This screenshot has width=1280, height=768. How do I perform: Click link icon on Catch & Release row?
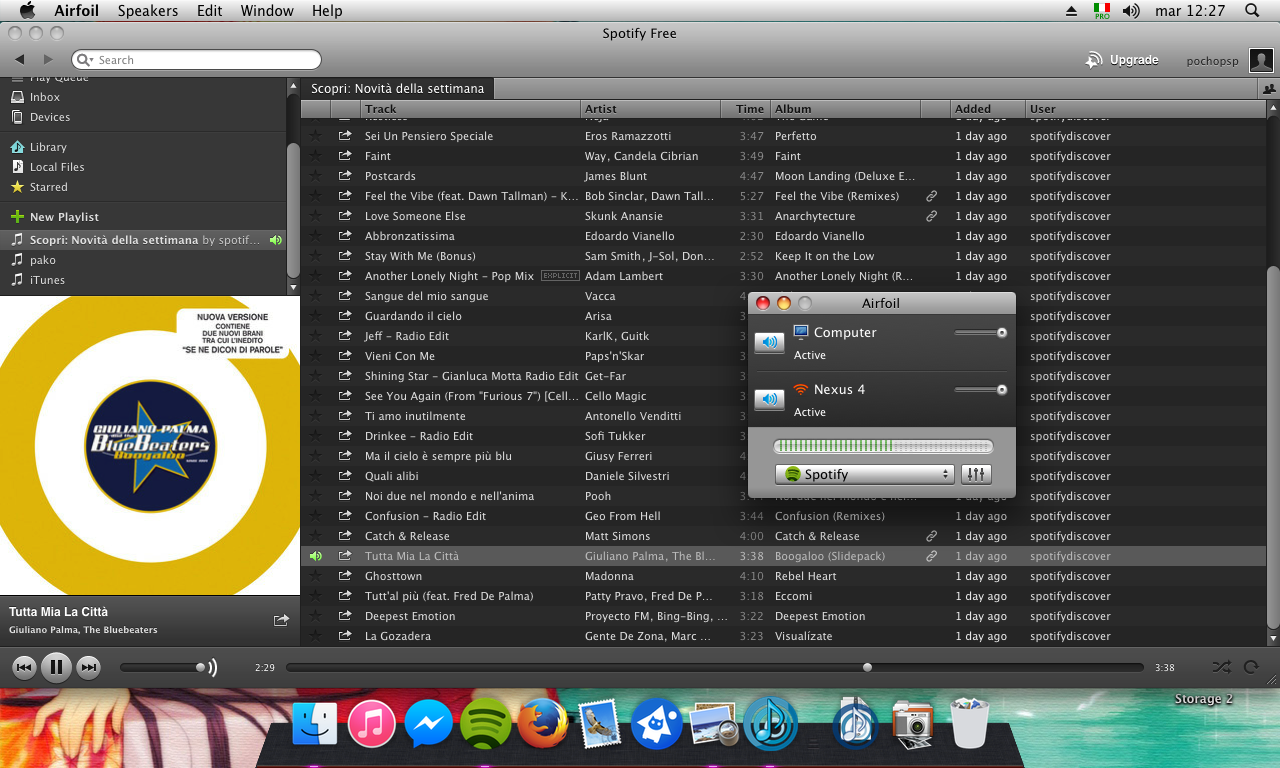[x=932, y=536]
